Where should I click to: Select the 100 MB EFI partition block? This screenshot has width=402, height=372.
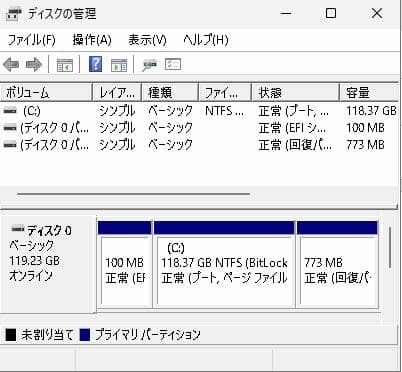click(x=125, y=264)
